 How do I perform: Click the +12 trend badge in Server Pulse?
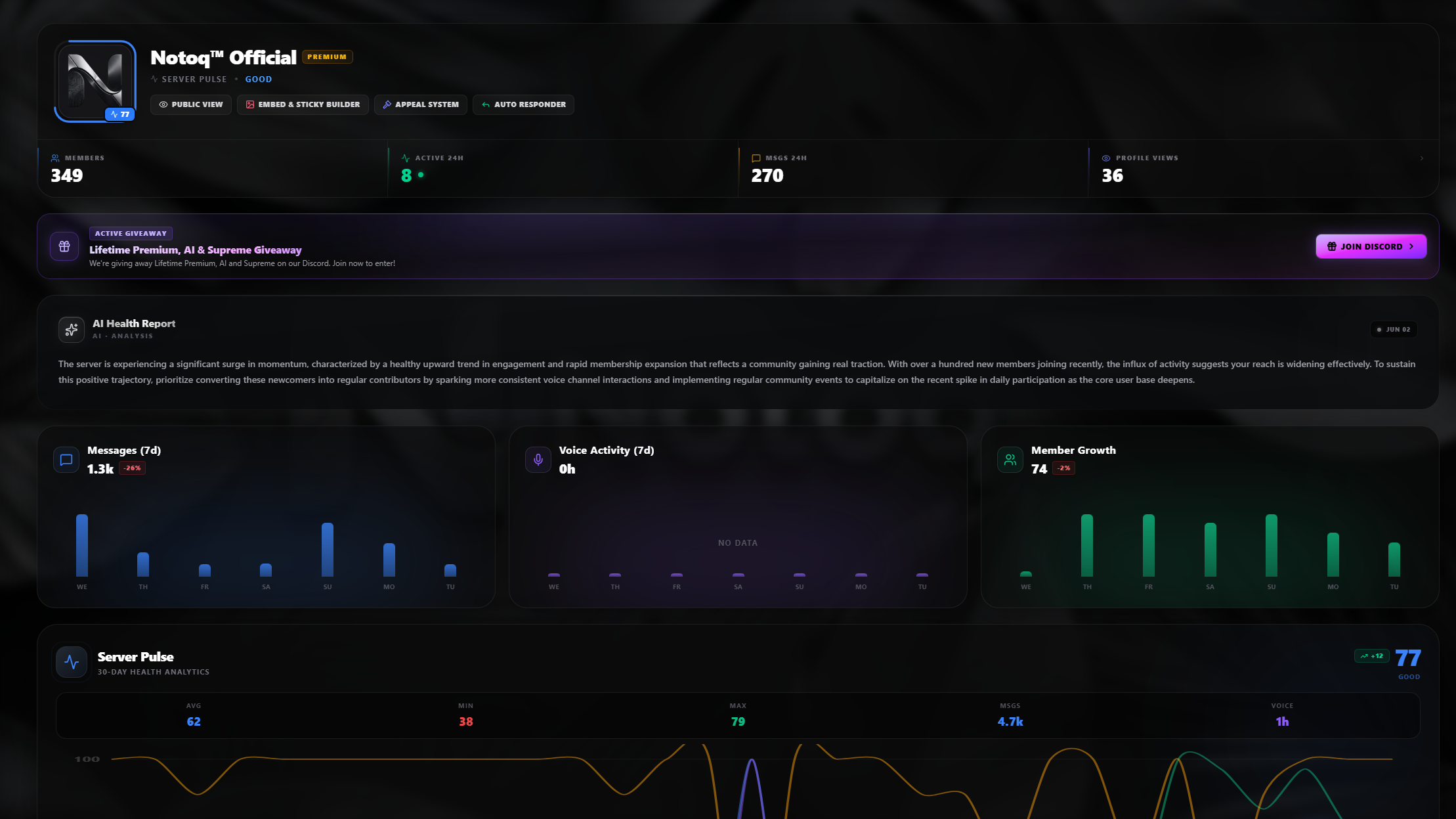(1372, 656)
